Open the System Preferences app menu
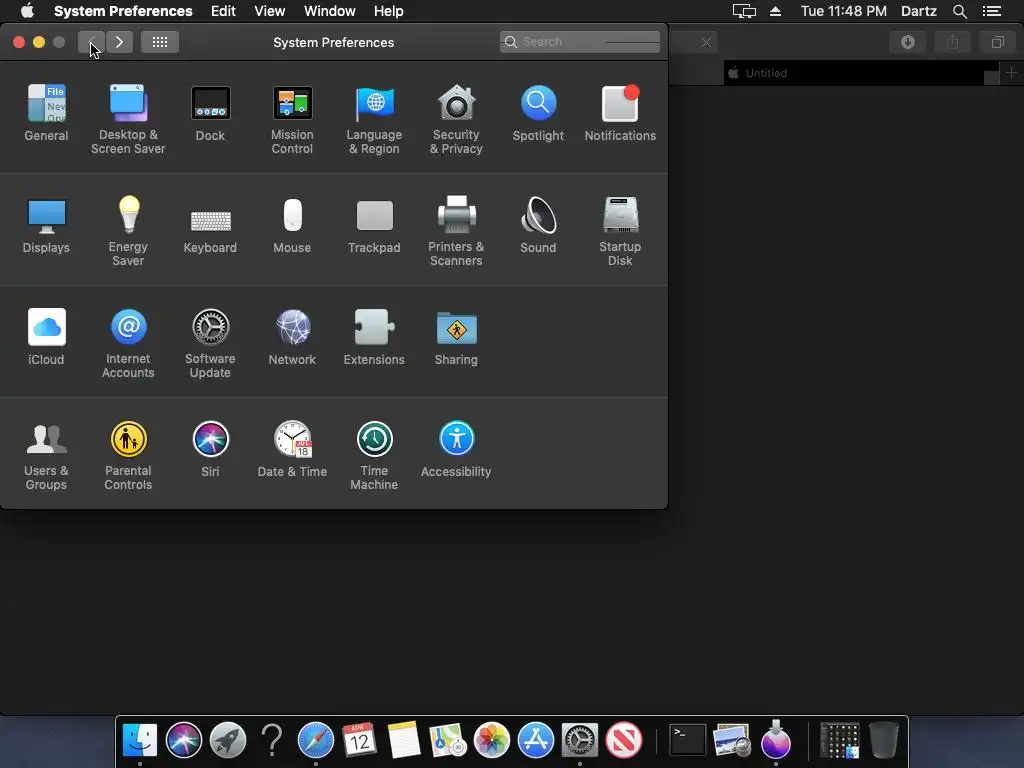Viewport: 1024px width, 768px height. tap(123, 11)
